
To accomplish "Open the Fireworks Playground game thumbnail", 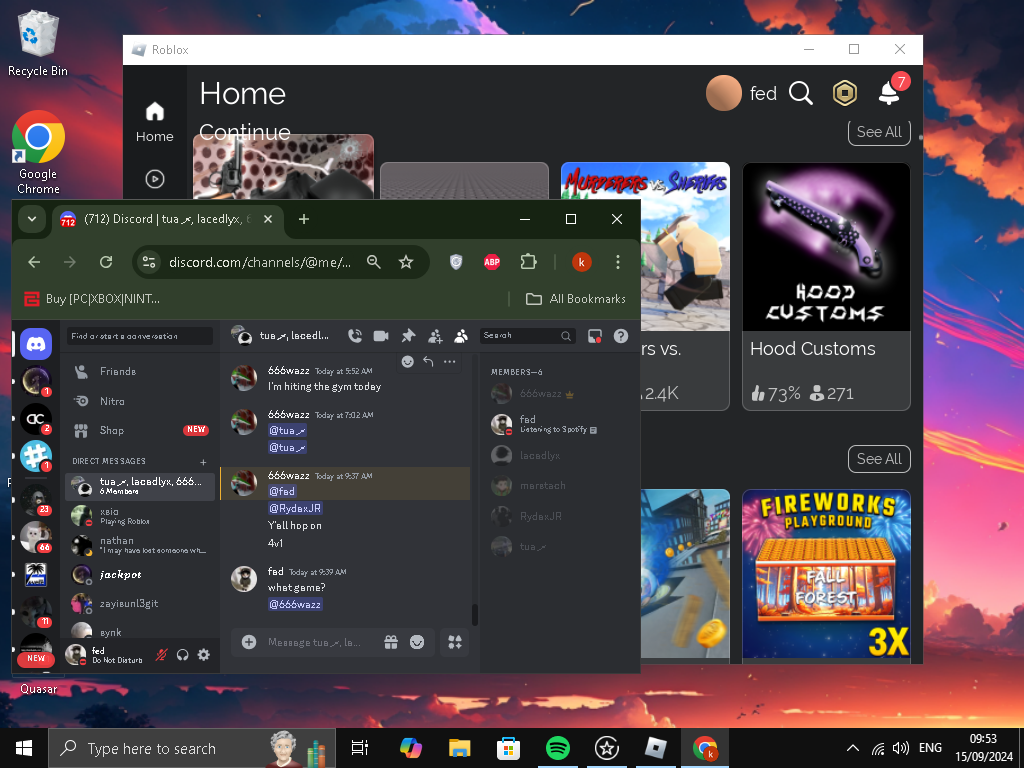I will [827, 573].
